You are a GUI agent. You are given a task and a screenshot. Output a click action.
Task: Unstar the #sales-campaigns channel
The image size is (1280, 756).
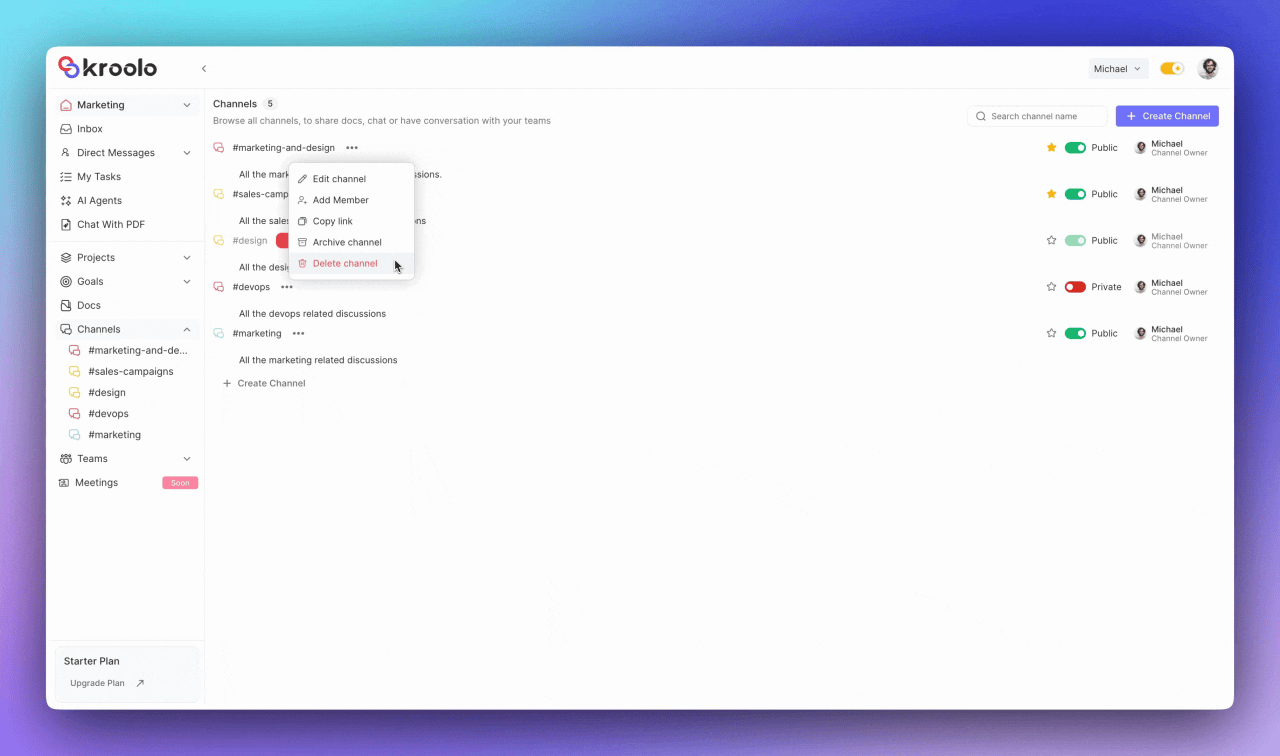coord(1051,194)
